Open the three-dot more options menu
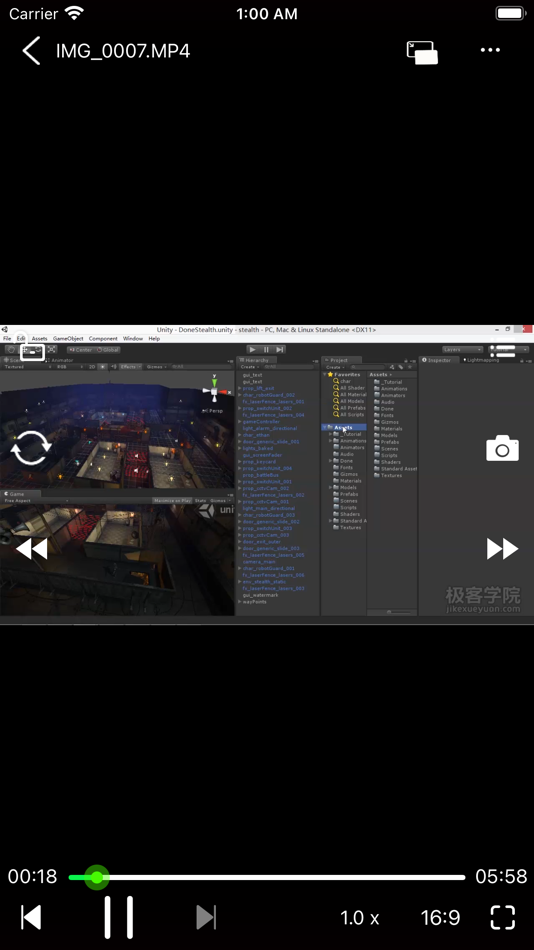The width and height of the screenshot is (534, 950). pos(490,50)
